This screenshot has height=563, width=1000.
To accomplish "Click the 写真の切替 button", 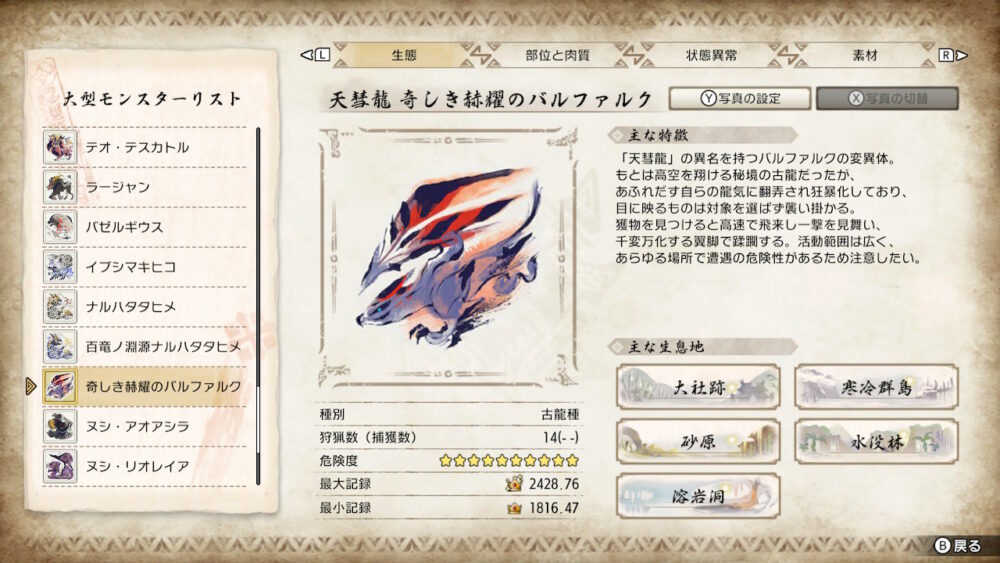I will [887, 98].
